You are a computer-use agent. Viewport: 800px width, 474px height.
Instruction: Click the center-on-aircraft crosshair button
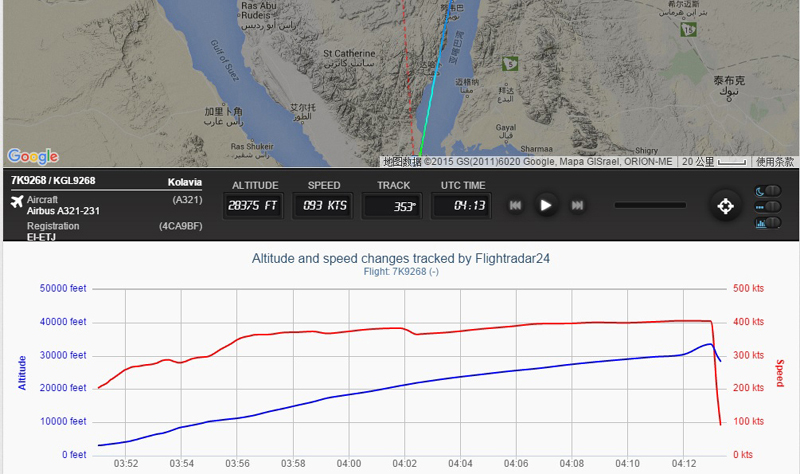pos(724,206)
